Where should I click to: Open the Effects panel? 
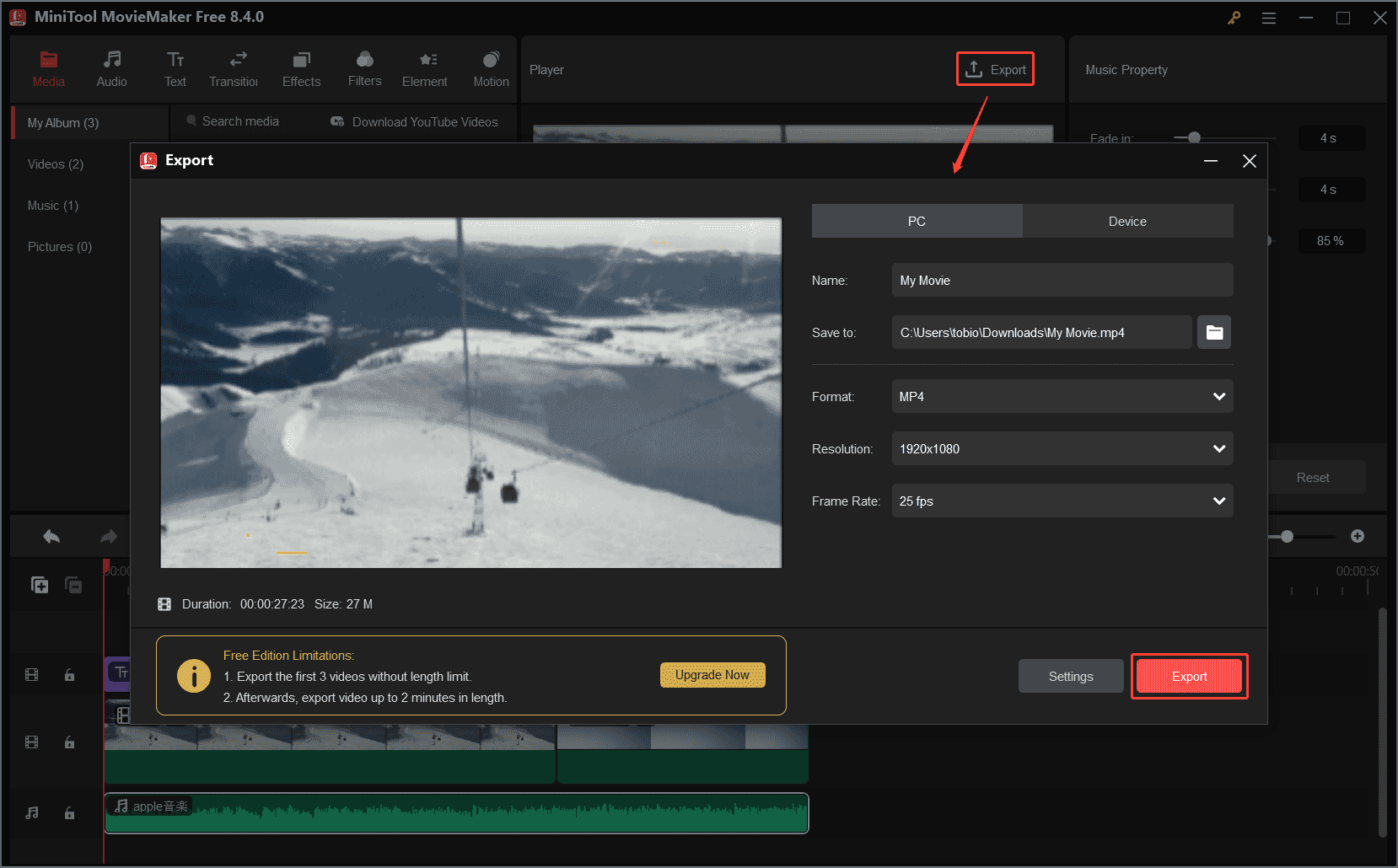tap(301, 67)
